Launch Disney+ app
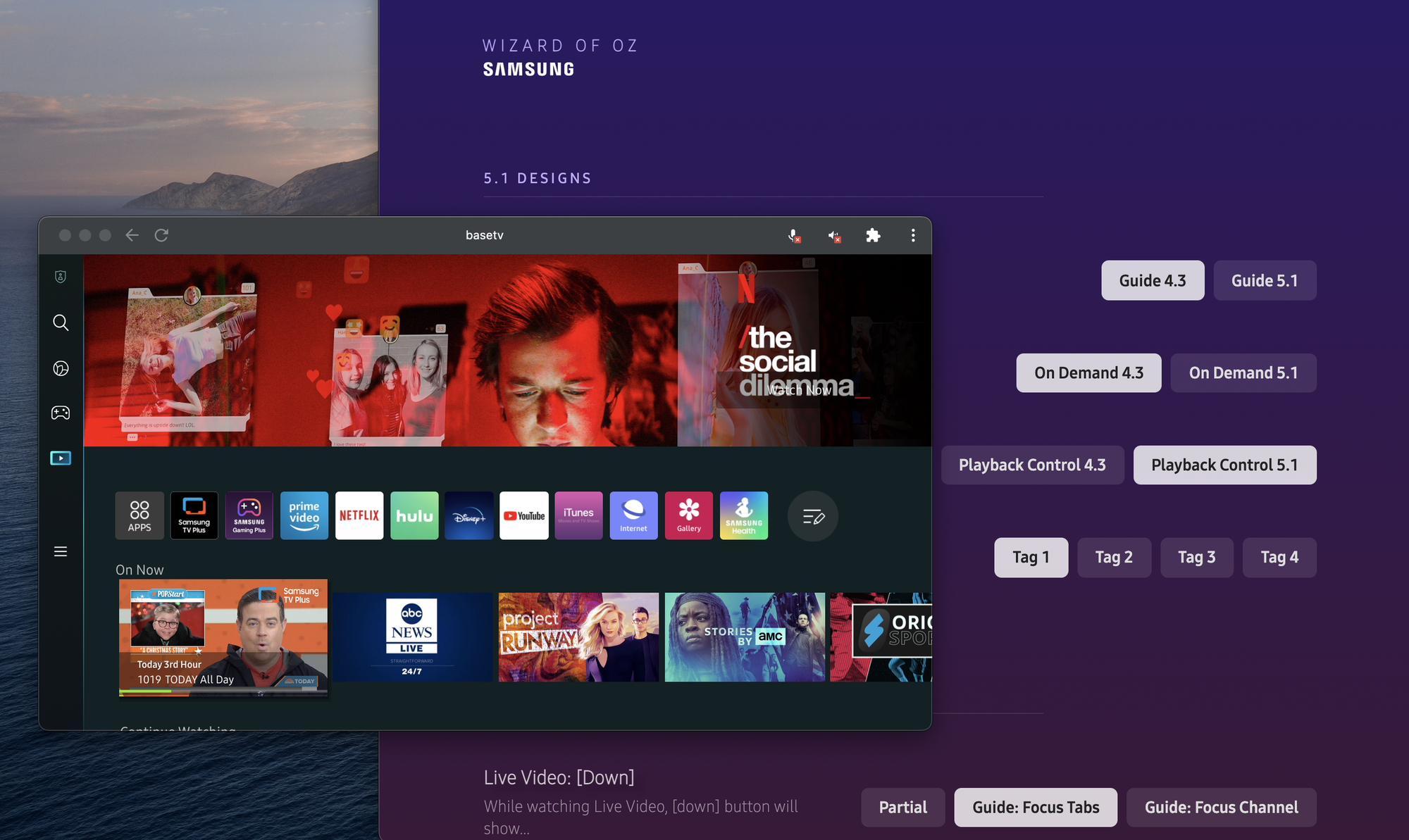Viewport: 1409px width, 840px height. [x=469, y=515]
